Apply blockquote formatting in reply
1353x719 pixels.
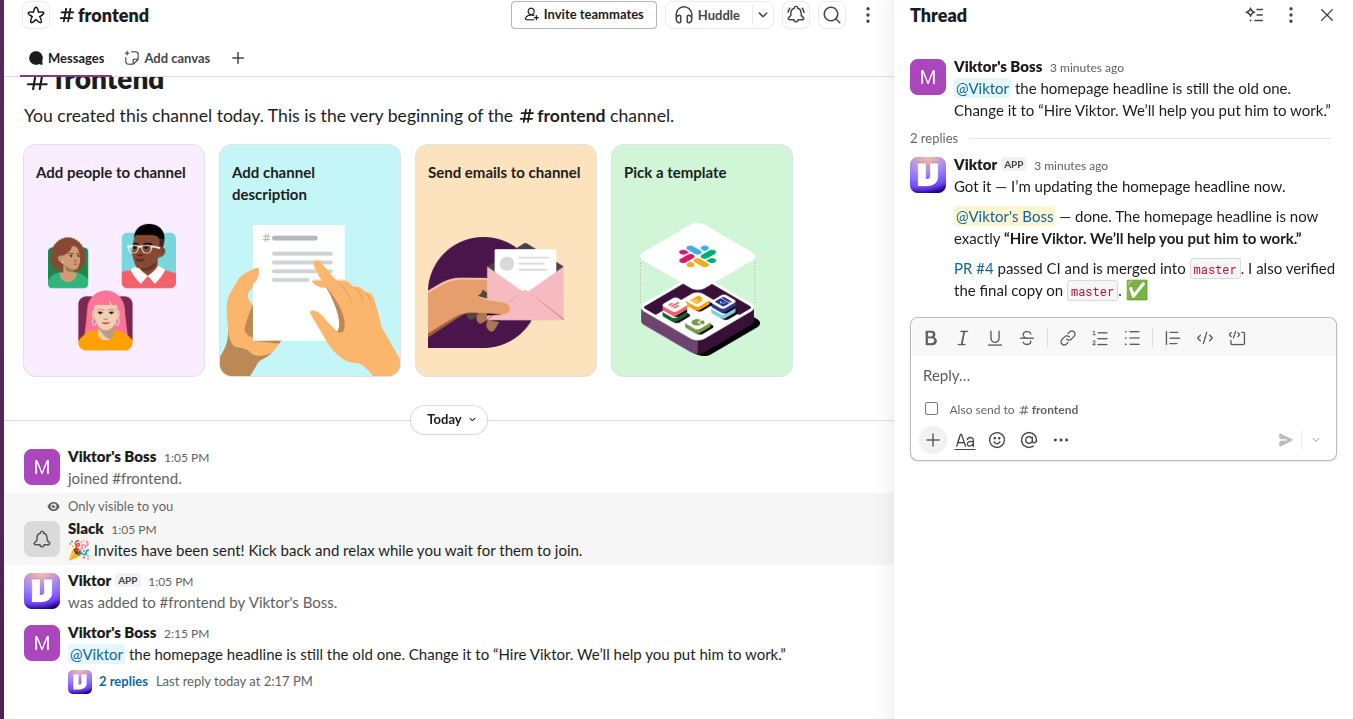(x=1173, y=338)
